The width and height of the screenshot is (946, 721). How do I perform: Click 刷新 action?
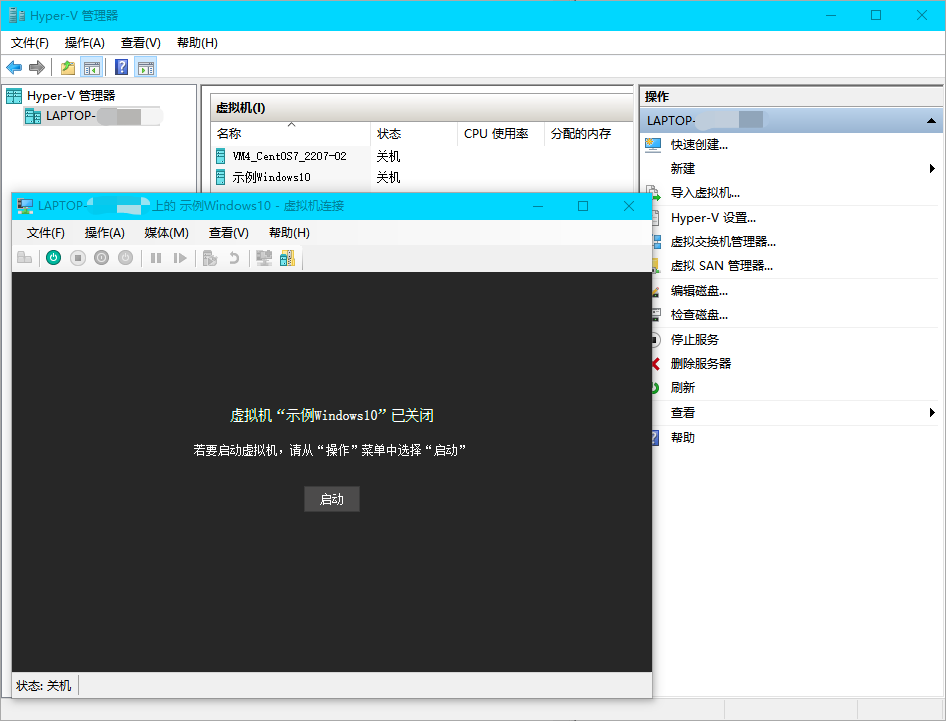point(682,387)
